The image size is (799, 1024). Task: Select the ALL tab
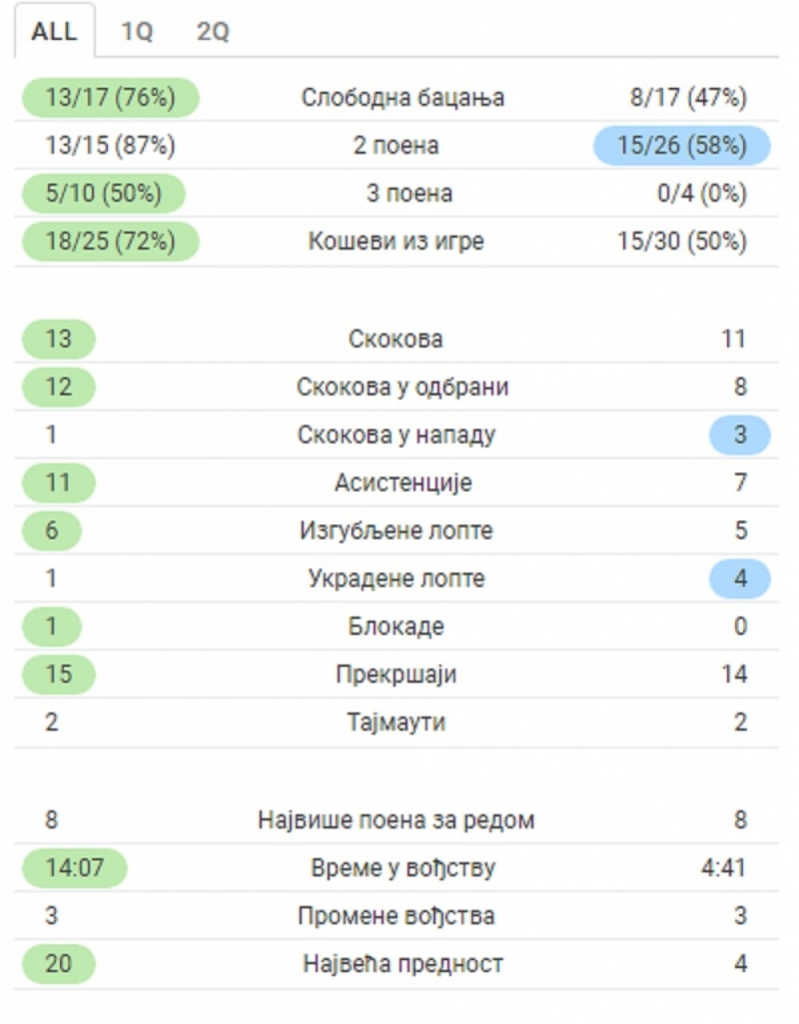(54, 31)
